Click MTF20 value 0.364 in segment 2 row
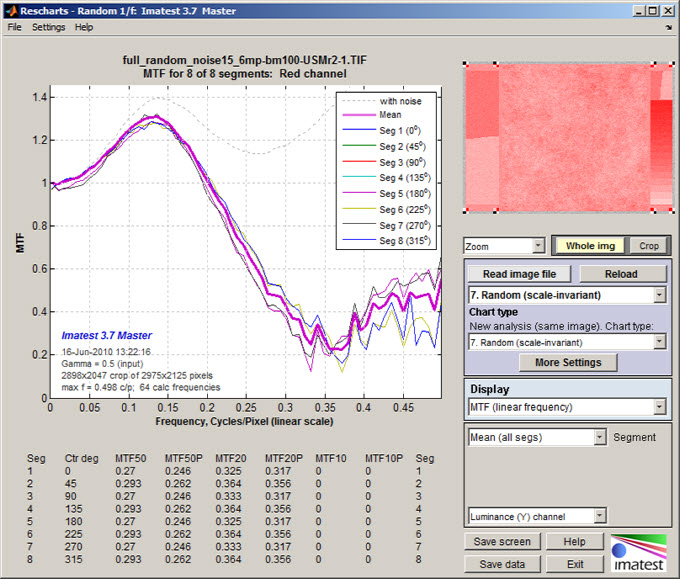Viewport: 680px width, 579px height. 228,484
